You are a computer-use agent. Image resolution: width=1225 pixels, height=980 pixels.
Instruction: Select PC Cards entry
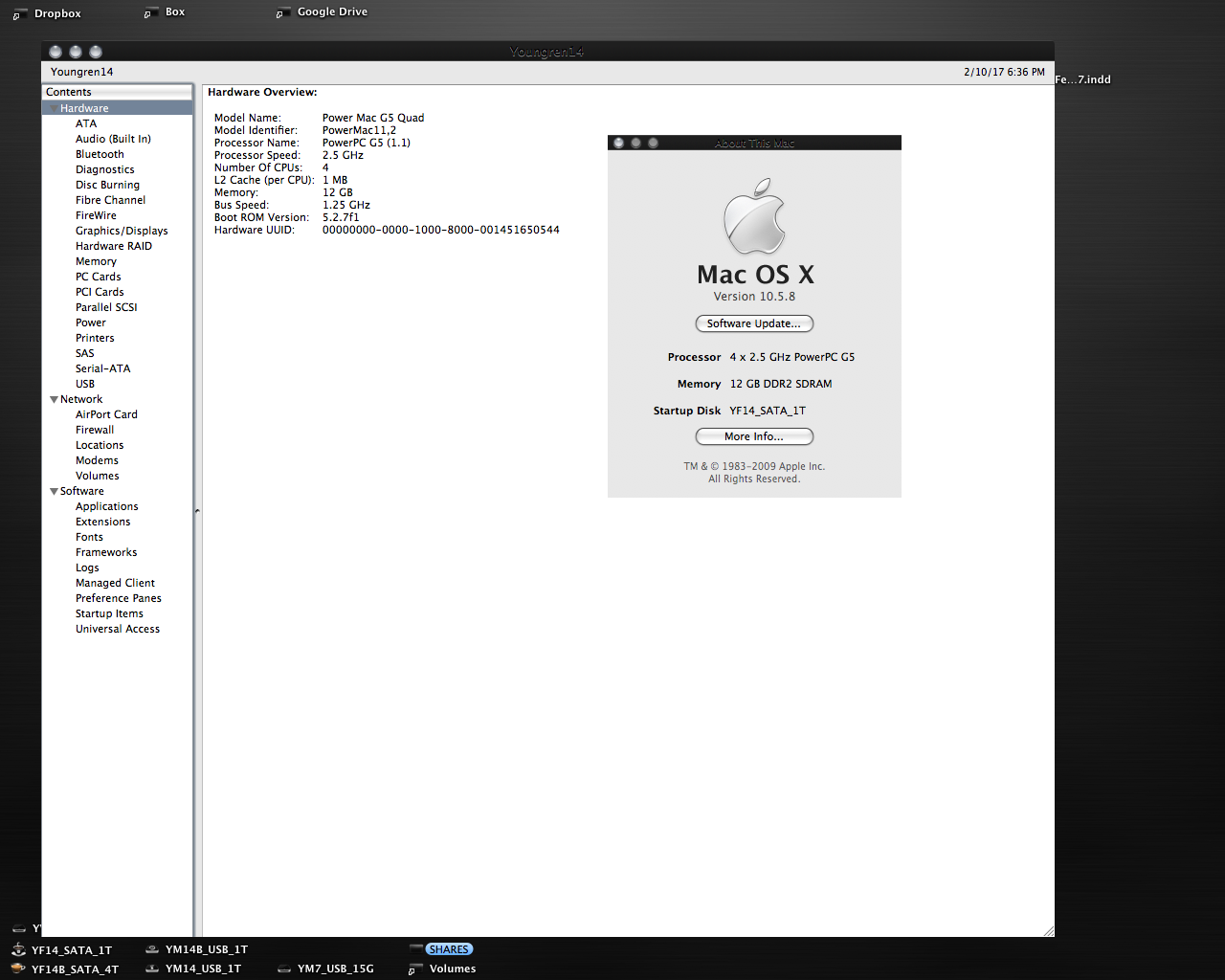coord(98,277)
